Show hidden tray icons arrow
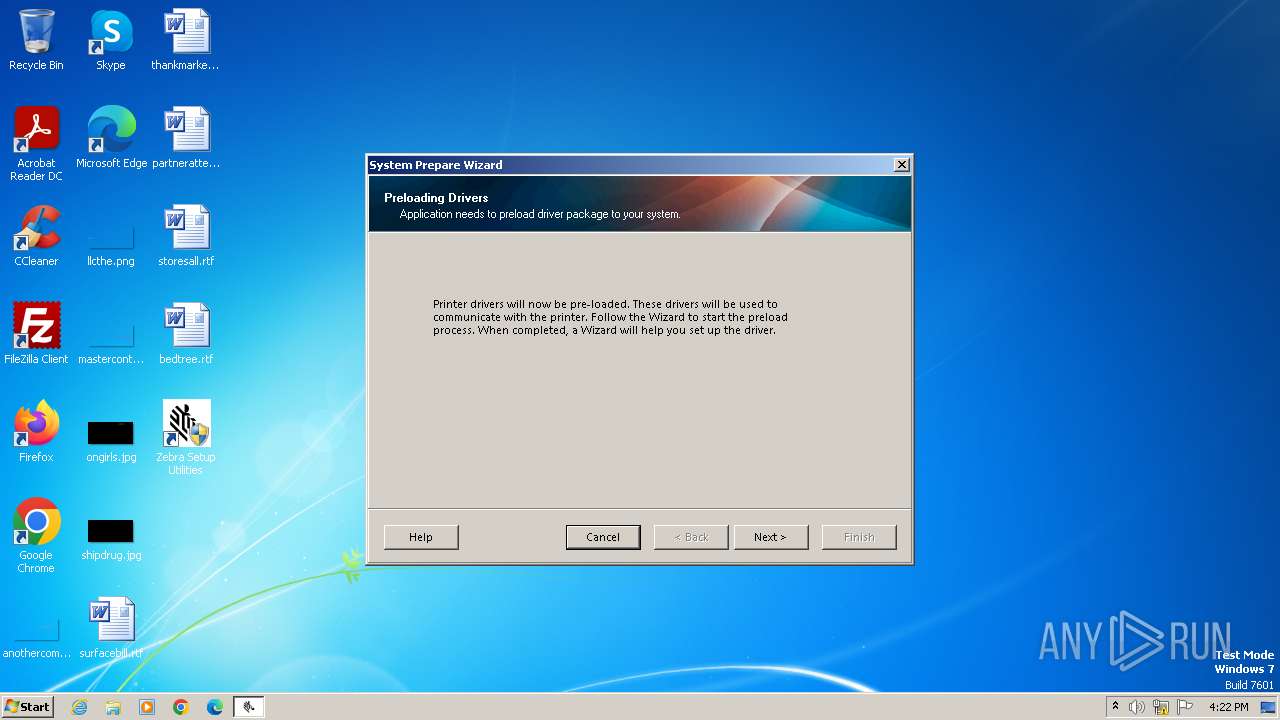 click(1115, 707)
